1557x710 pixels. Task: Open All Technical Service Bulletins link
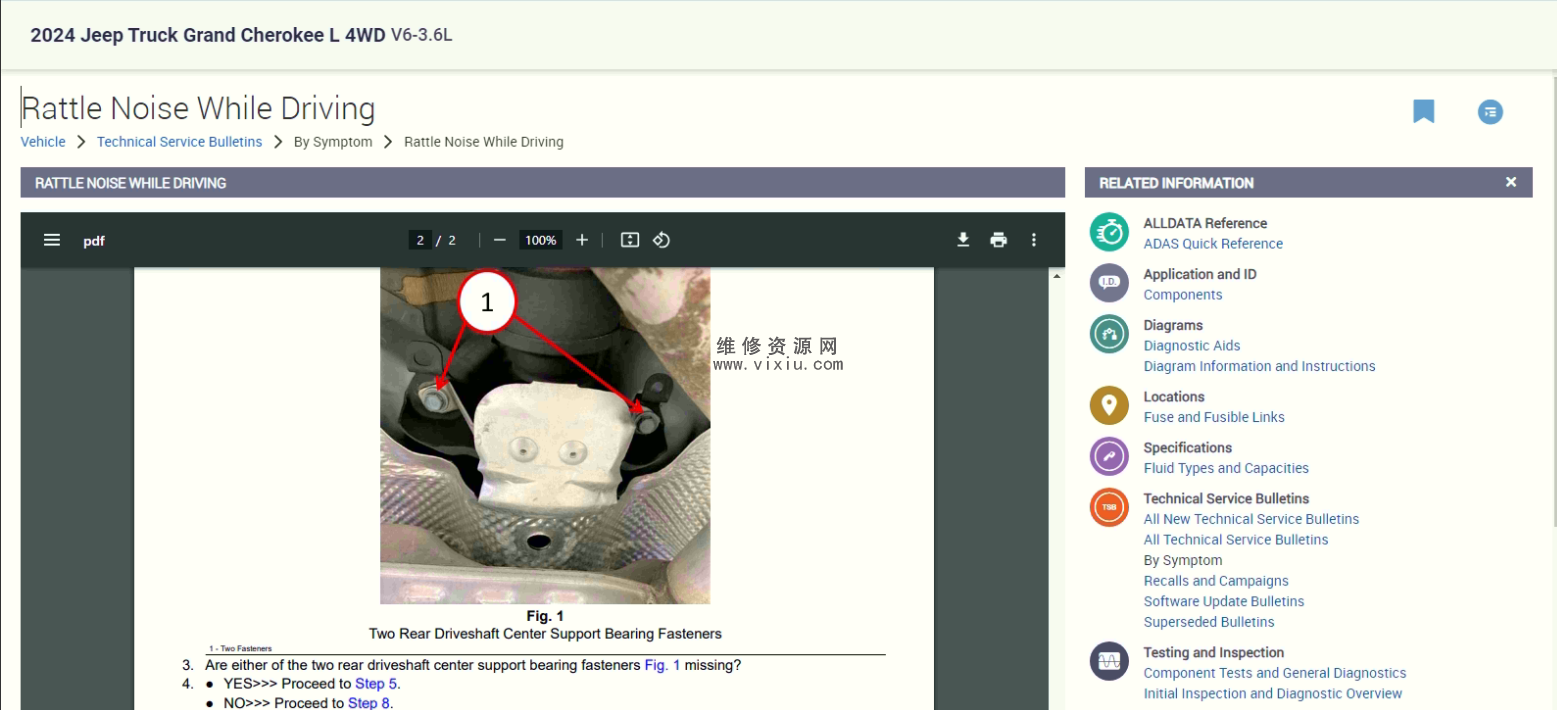tap(1236, 540)
